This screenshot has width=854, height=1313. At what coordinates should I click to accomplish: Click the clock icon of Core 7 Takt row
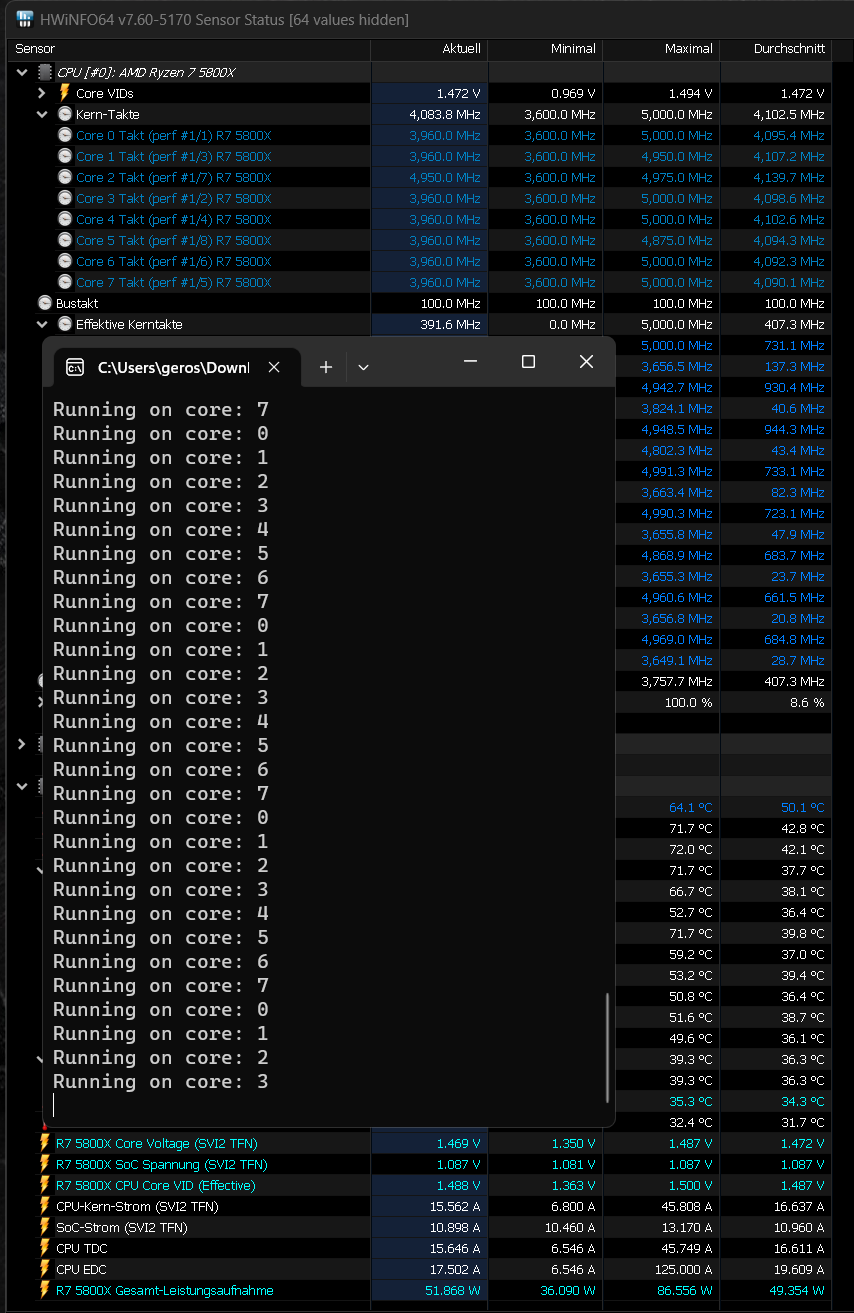[x=65, y=282]
